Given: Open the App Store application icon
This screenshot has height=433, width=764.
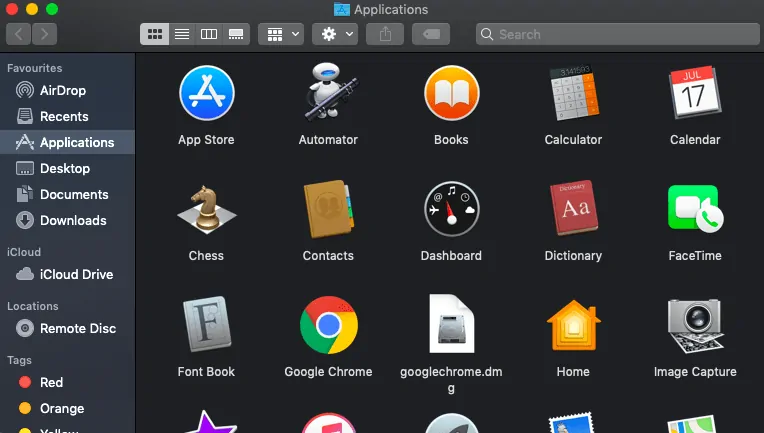Looking at the screenshot, I should tap(207, 93).
